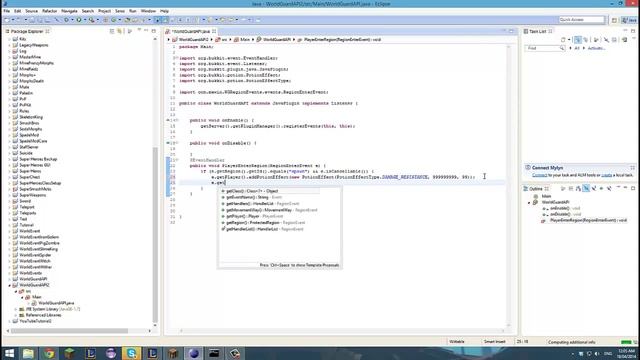Click the Debug toolbar icon
This screenshot has width=640, height=360.
coord(66,20)
